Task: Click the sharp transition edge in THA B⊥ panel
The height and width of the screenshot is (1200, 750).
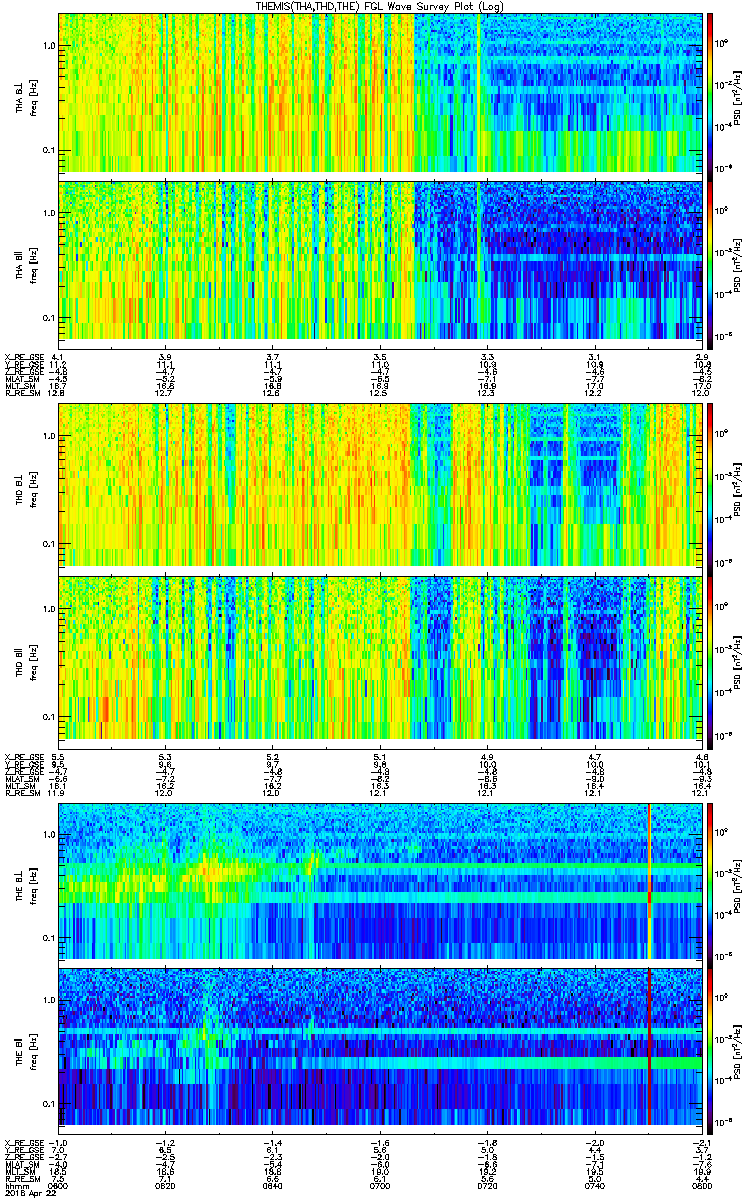Action: point(414,92)
